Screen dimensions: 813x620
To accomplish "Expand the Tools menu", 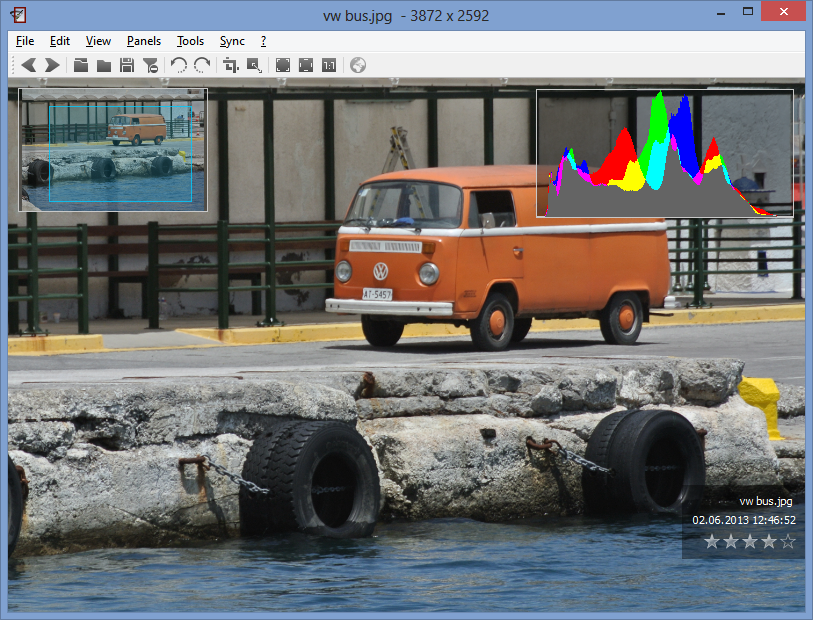I will point(190,41).
